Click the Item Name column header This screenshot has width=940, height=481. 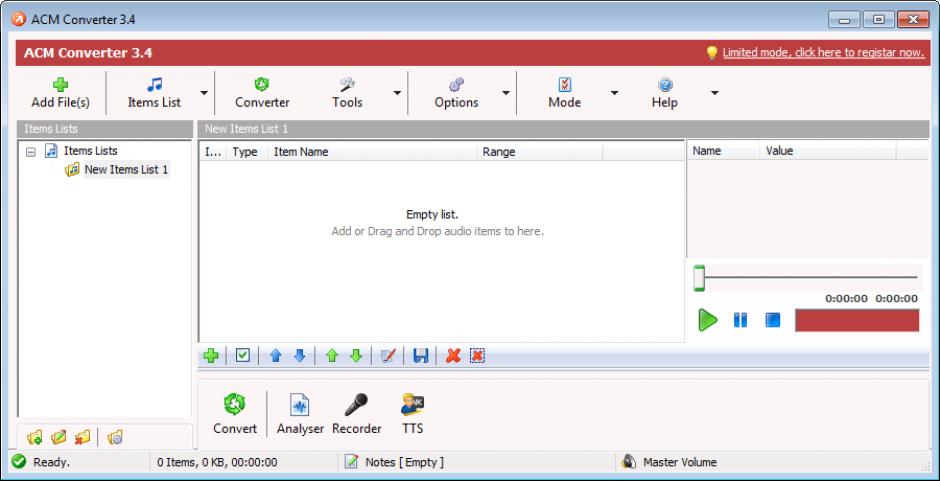[372, 152]
